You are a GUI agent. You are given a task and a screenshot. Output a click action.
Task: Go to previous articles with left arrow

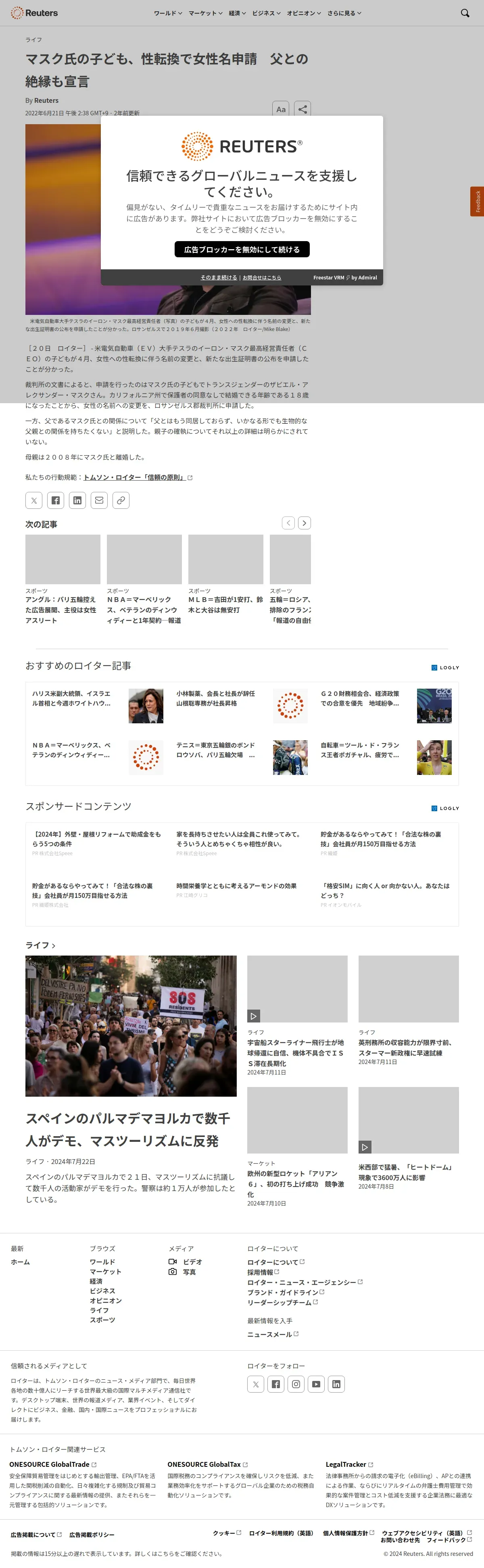coord(288,523)
